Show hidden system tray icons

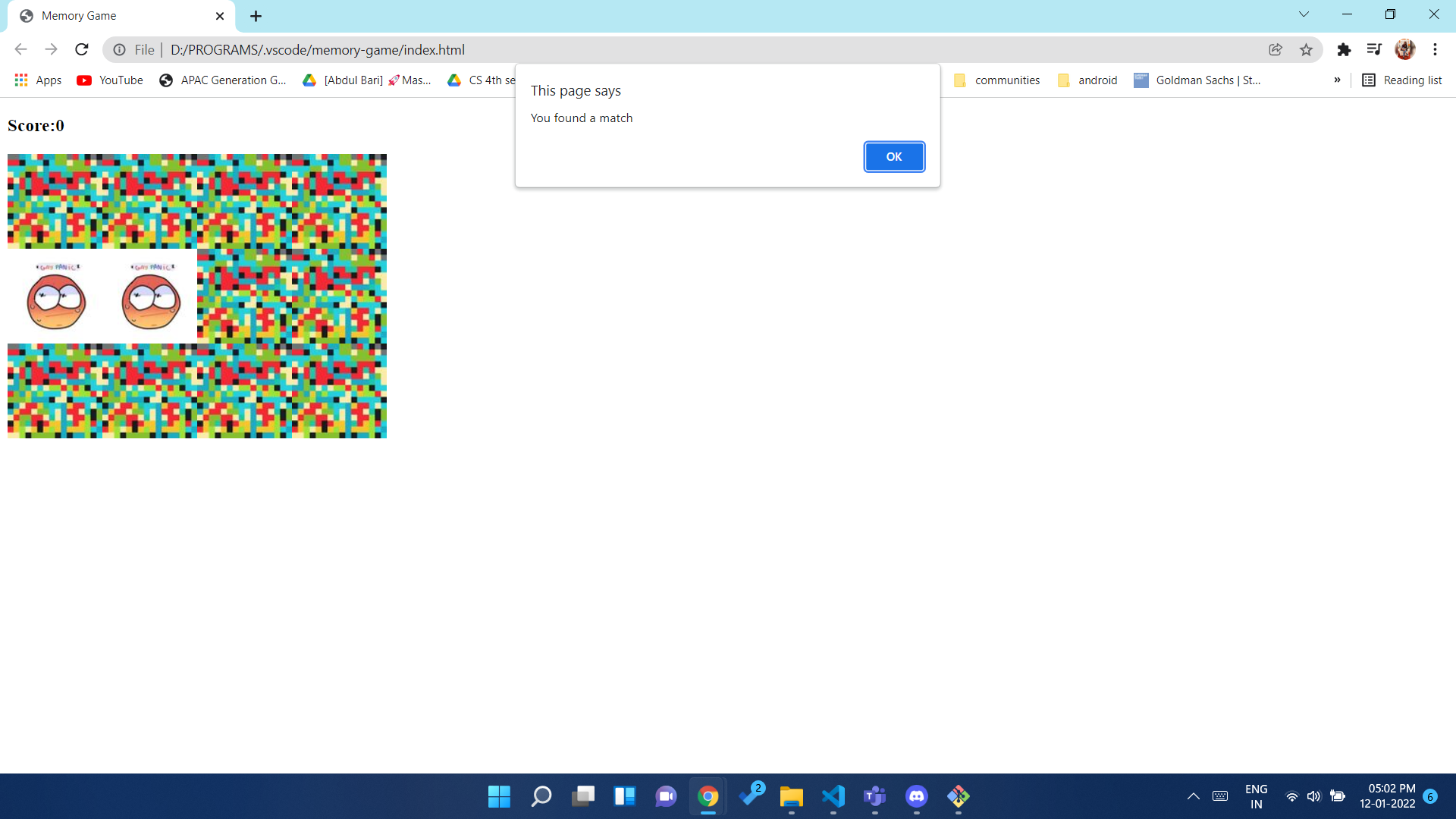(x=1193, y=796)
